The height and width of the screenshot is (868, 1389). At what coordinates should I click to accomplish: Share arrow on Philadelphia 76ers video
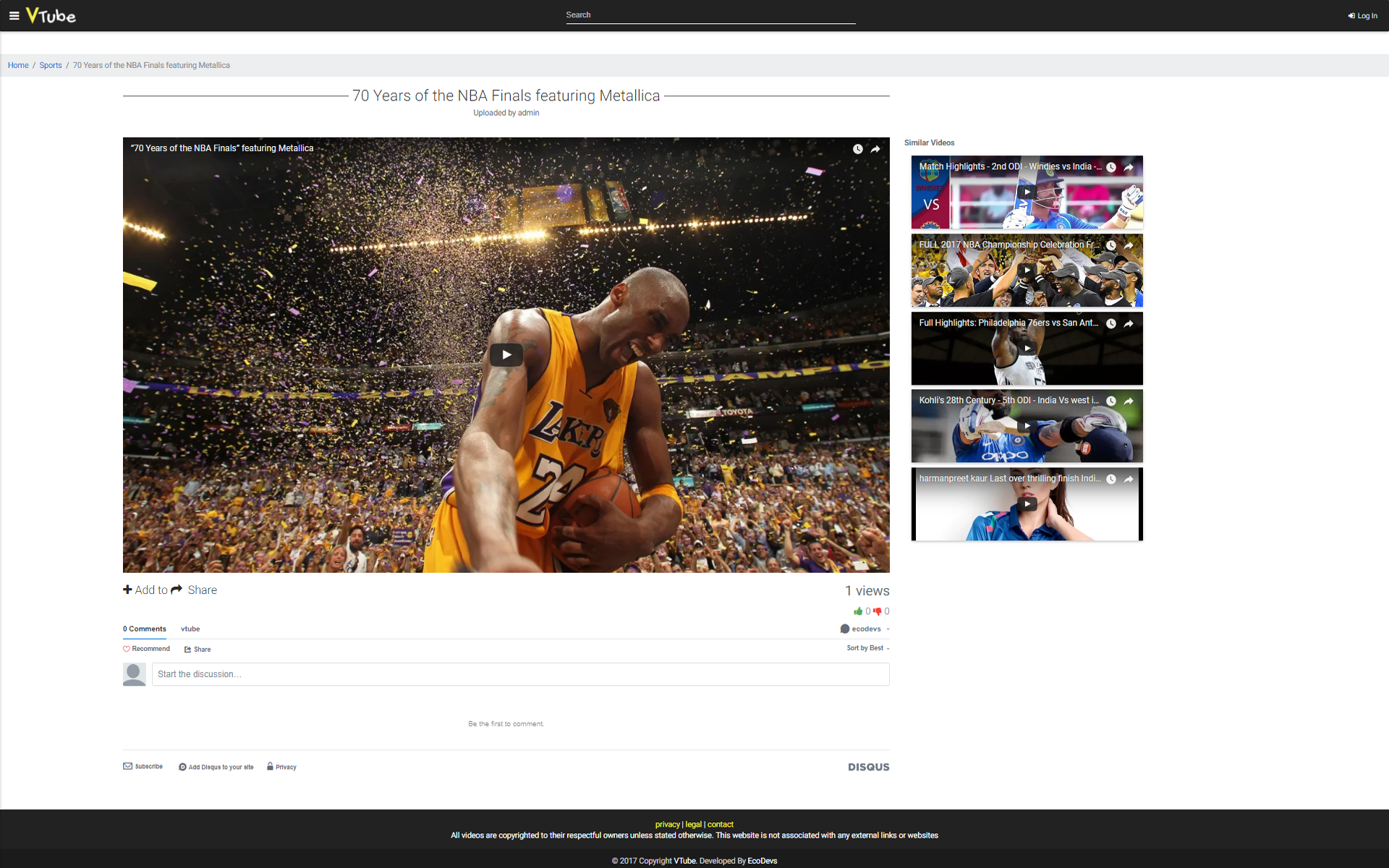pos(1129,323)
